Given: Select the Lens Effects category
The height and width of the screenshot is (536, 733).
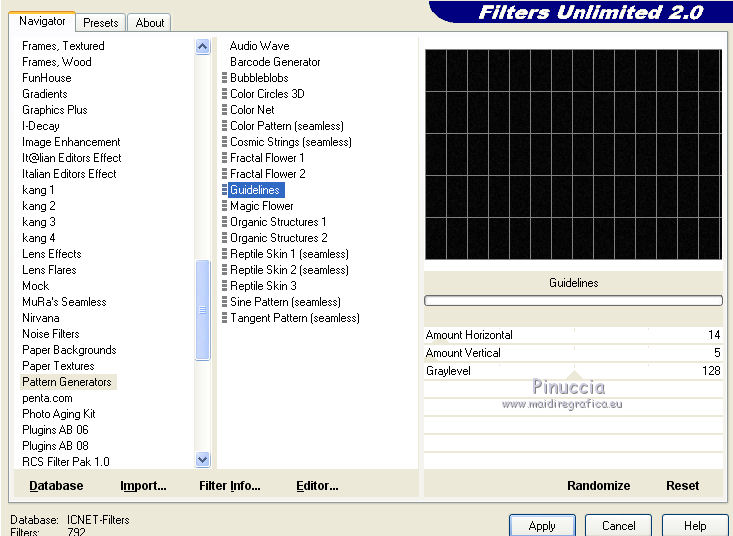Looking at the screenshot, I should pos(51,254).
